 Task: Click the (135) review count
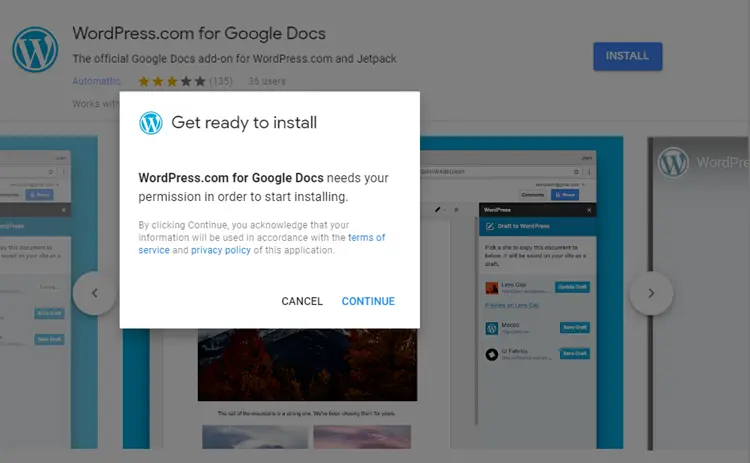tap(221, 81)
